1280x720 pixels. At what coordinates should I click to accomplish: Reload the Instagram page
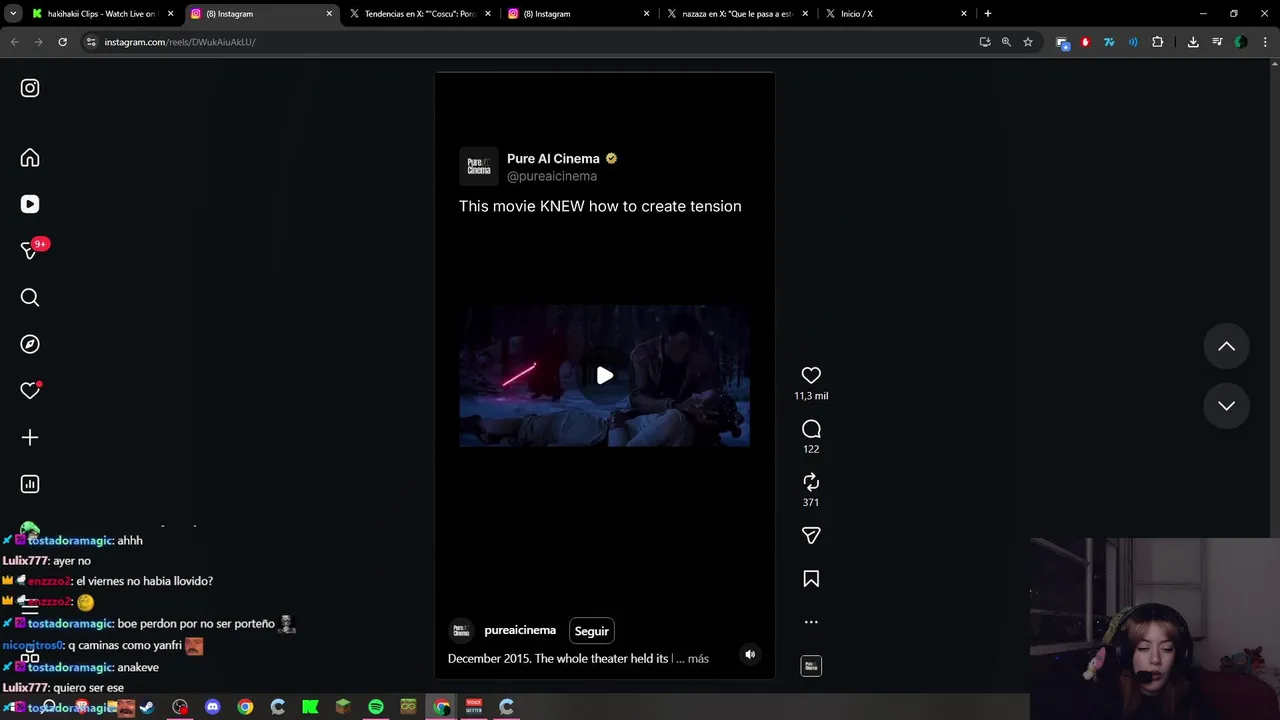[x=62, y=42]
